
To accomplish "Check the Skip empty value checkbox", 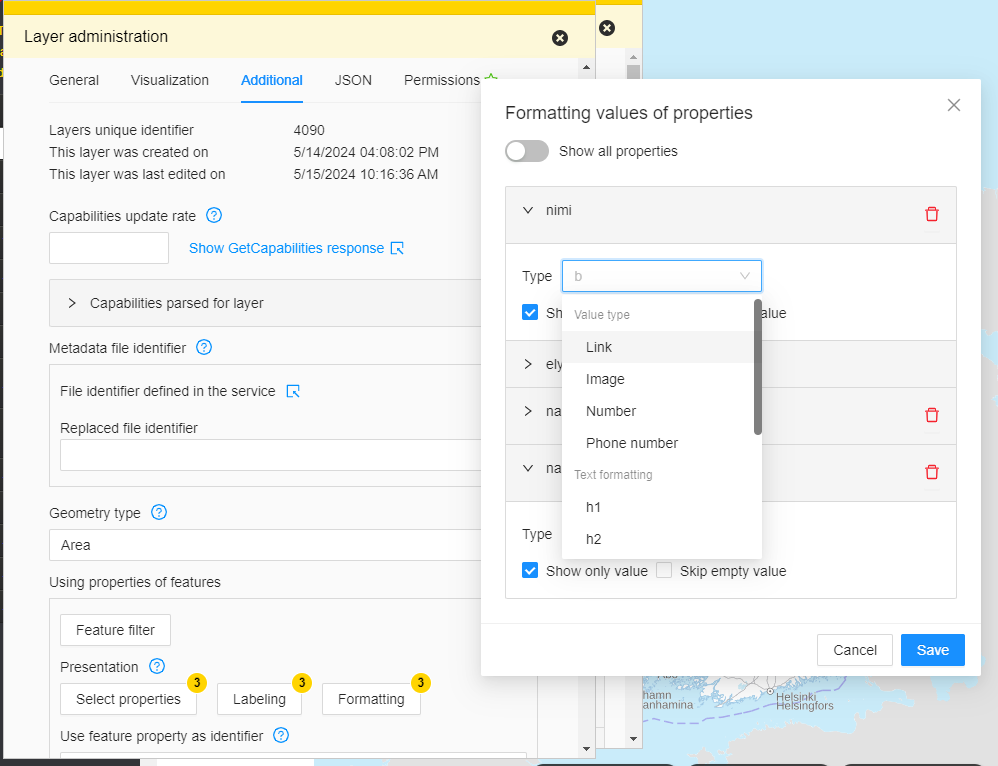I will 664,571.
